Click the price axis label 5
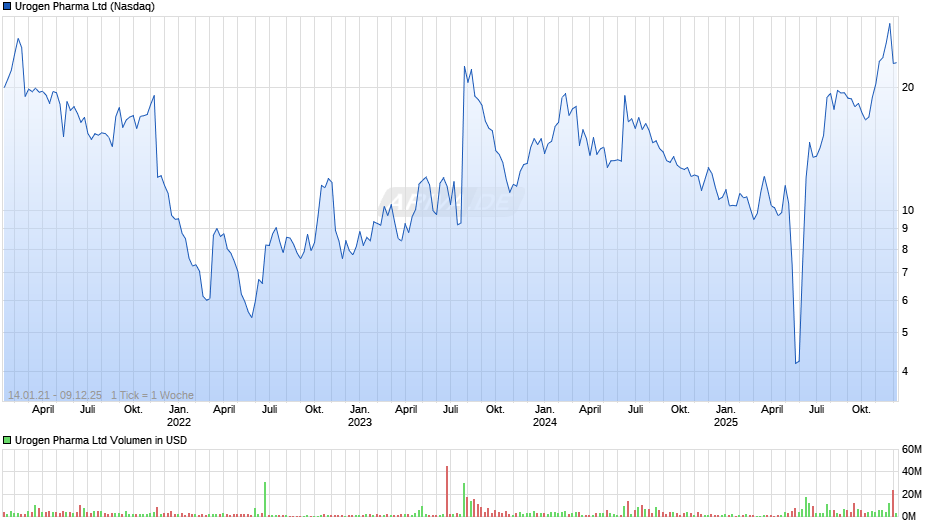The image size is (940, 526). tap(905, 332)
